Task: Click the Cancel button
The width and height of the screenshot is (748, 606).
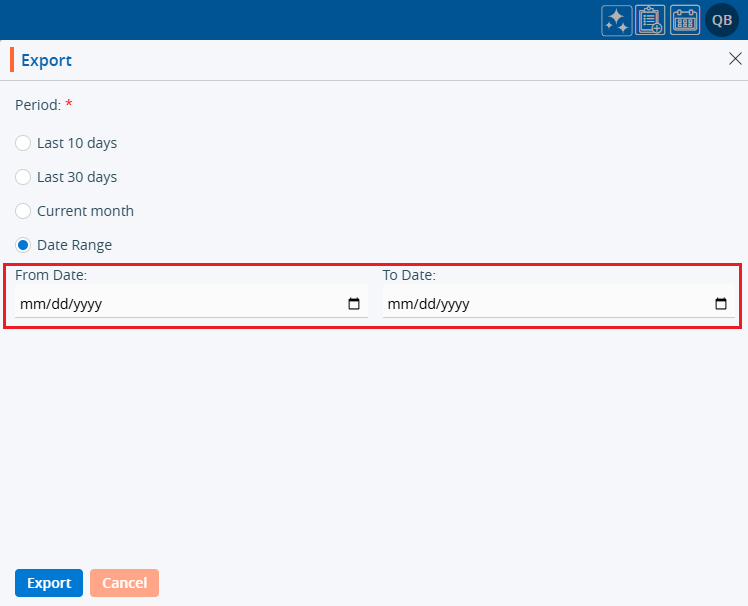Action: [124, 583]
